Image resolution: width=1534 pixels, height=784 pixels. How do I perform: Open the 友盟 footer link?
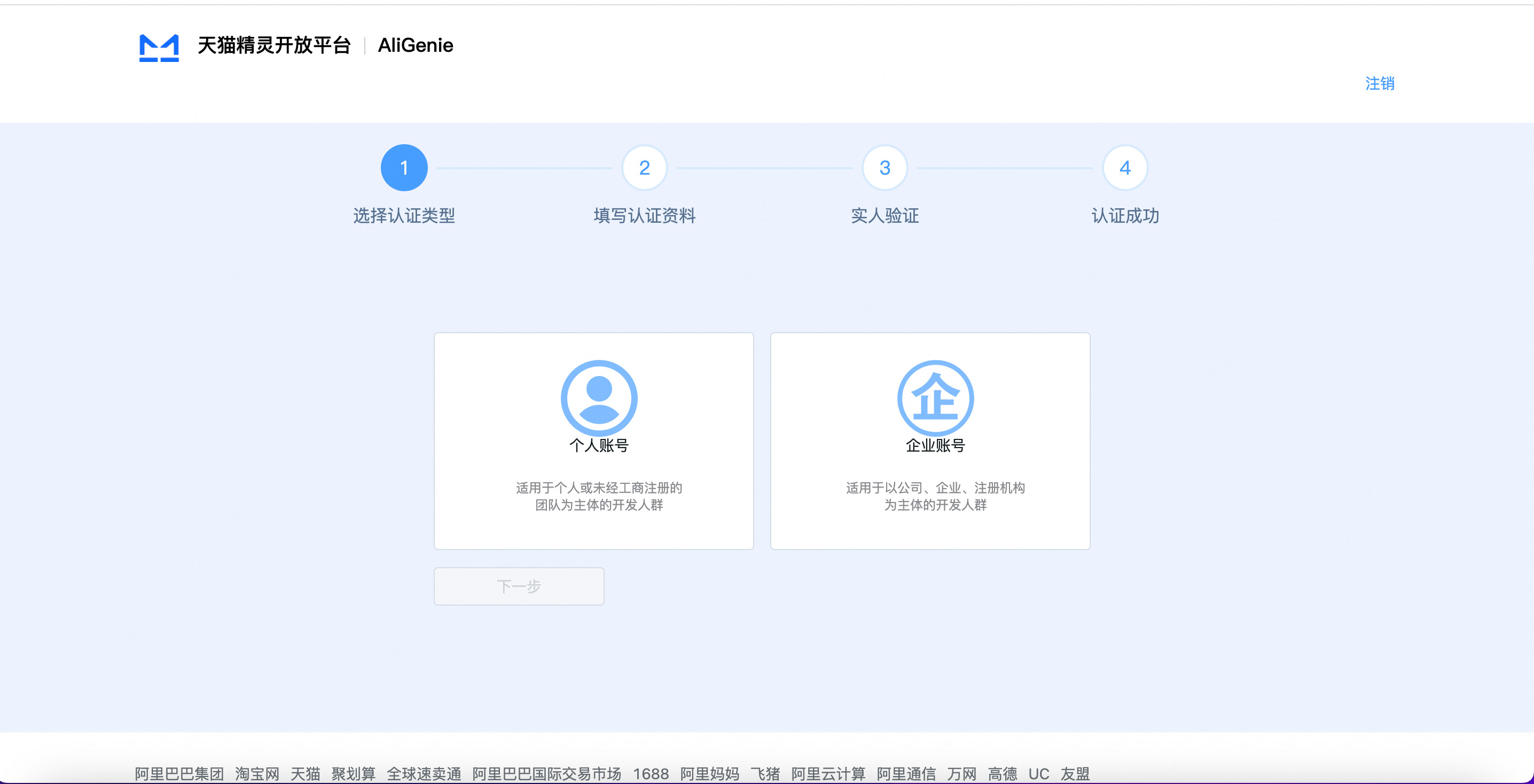[1075, 774]
